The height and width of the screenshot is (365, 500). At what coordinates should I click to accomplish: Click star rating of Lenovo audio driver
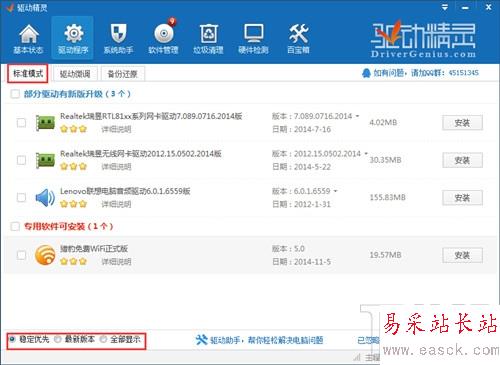coord(73,204)
